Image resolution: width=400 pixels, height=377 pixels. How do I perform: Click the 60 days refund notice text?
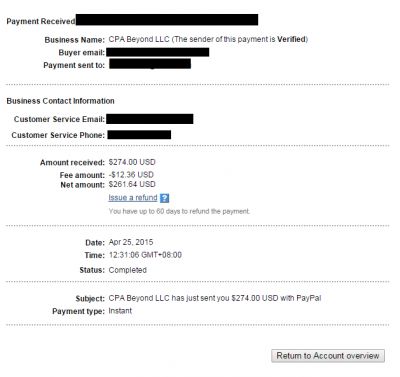point(179,211)
